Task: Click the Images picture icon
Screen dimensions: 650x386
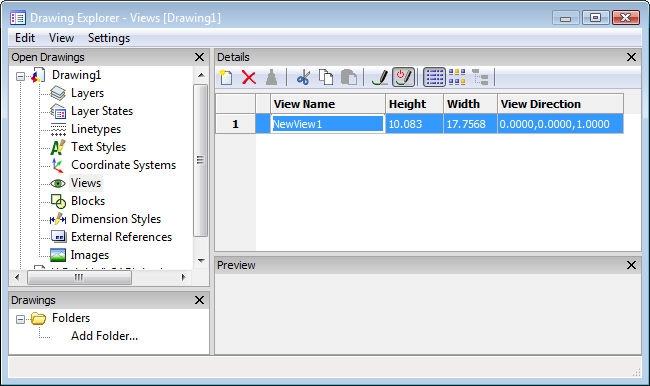Action: pyautogui.click(x=58, y=255)
